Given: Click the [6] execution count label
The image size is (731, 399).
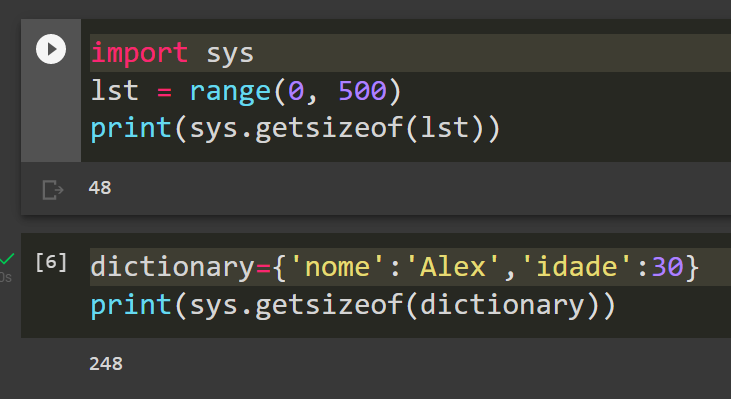Looking at the screenshot, I should click(x=51, y=262).
